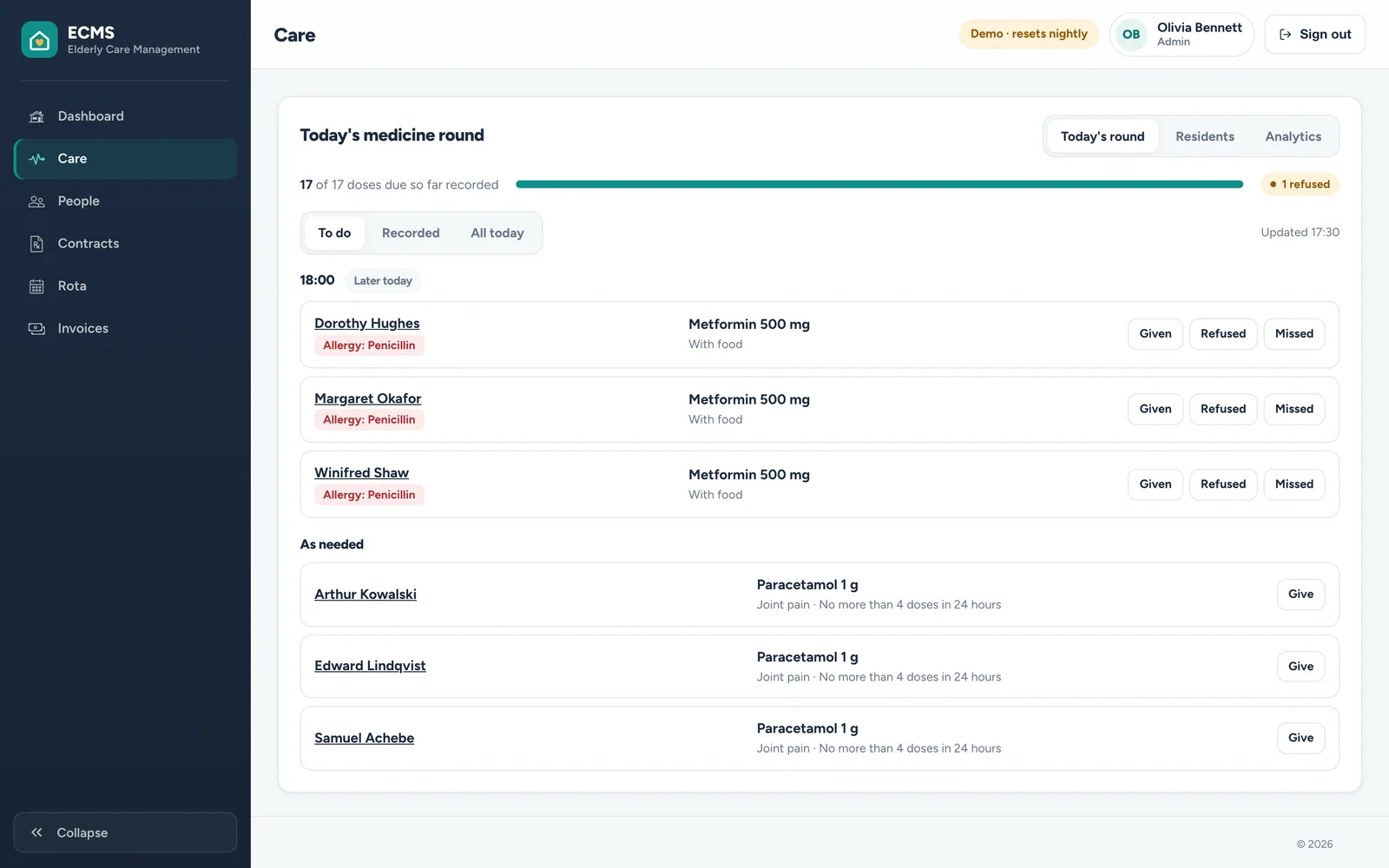Click the Updated 17:30 timestamp
1389x868 pixels.
[1300, 233]
